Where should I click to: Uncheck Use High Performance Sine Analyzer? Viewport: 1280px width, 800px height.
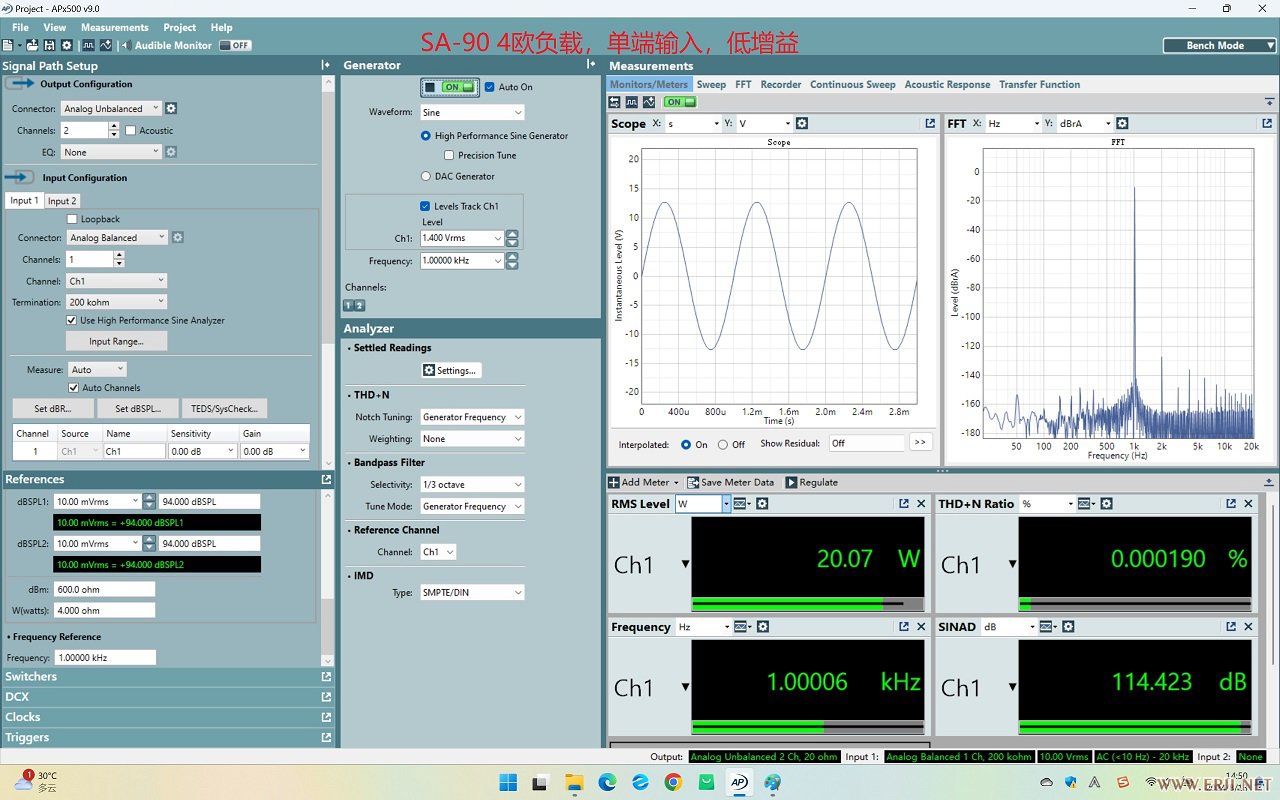(x=72, y=320)
